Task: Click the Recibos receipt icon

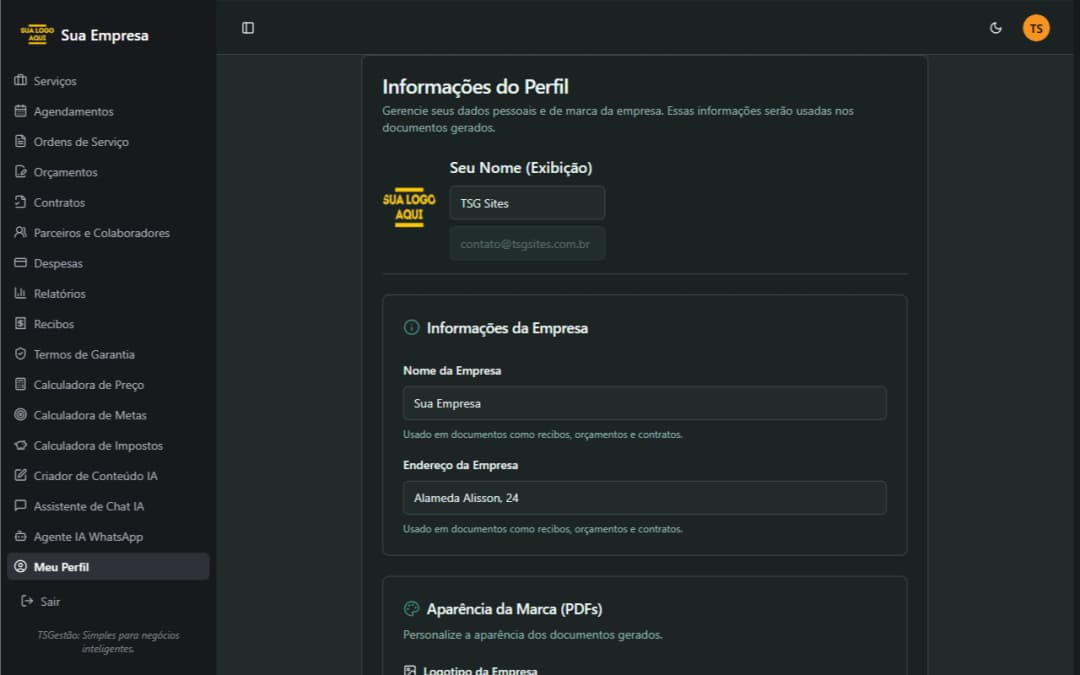Action: (20, 324)
